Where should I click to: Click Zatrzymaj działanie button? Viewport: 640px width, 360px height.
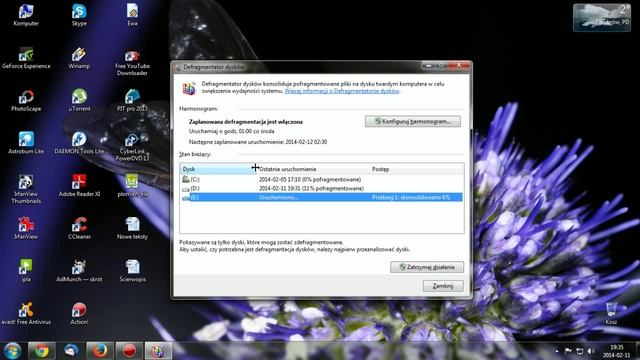(x=427, y=267)
